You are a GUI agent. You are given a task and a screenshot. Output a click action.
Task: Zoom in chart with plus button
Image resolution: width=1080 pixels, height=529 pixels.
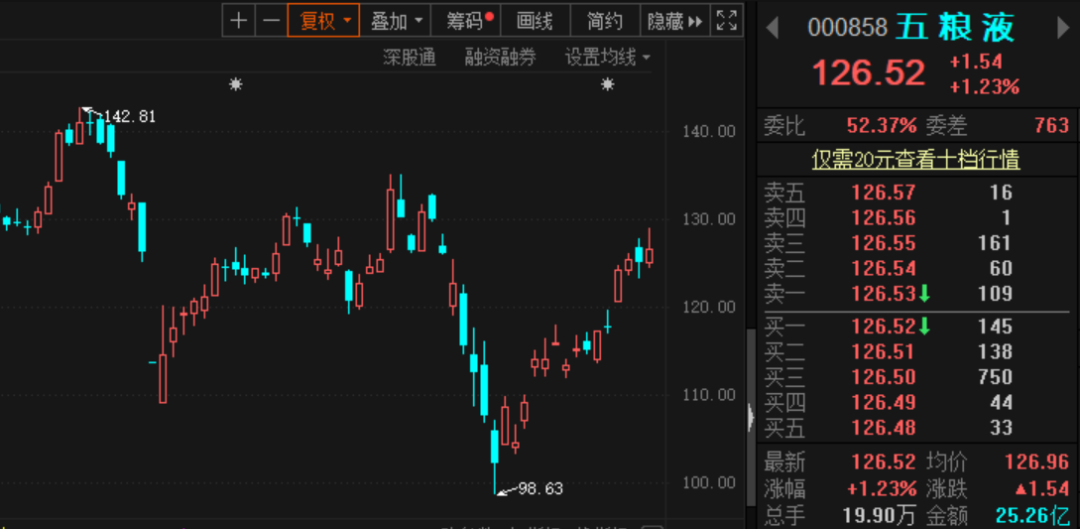coord(238,21)
